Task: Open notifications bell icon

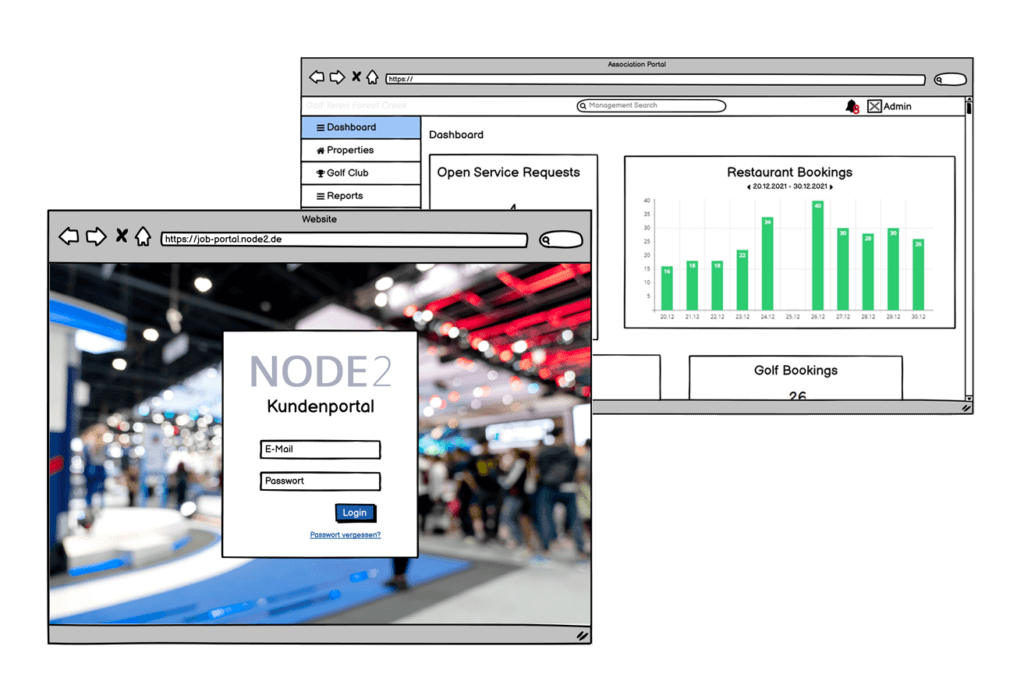Action: coord(852,106)
